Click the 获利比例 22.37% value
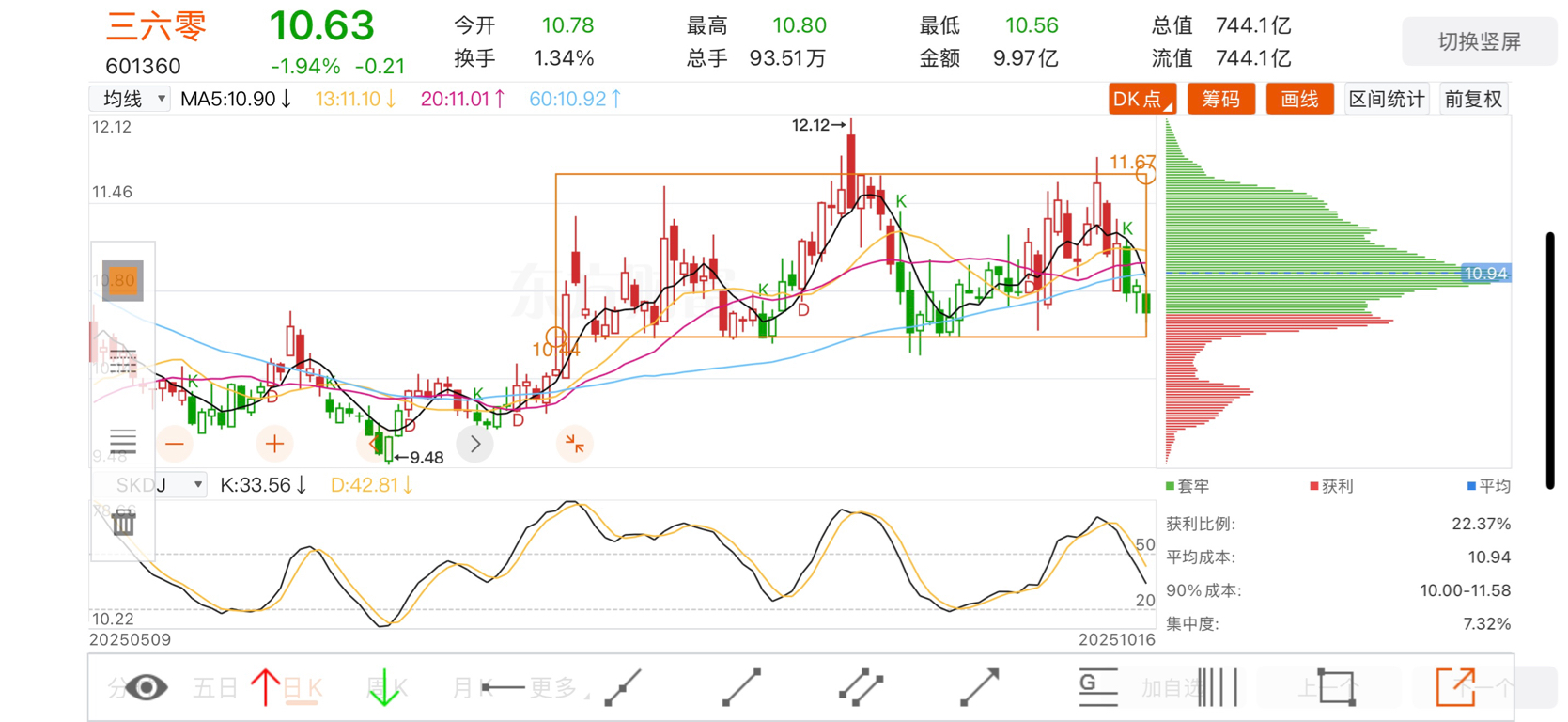 point(1481,524)
